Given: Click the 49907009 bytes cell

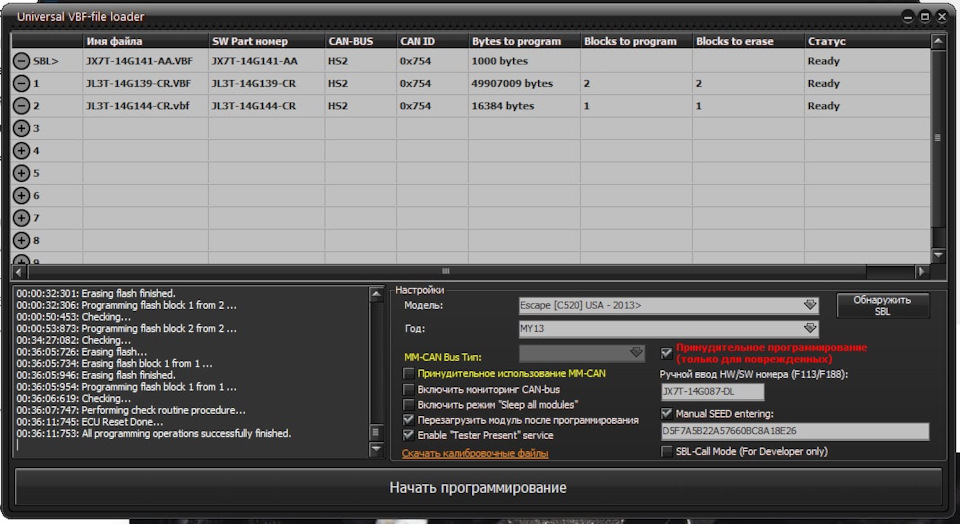Looking at the screenshot, I should click(524, 83).
